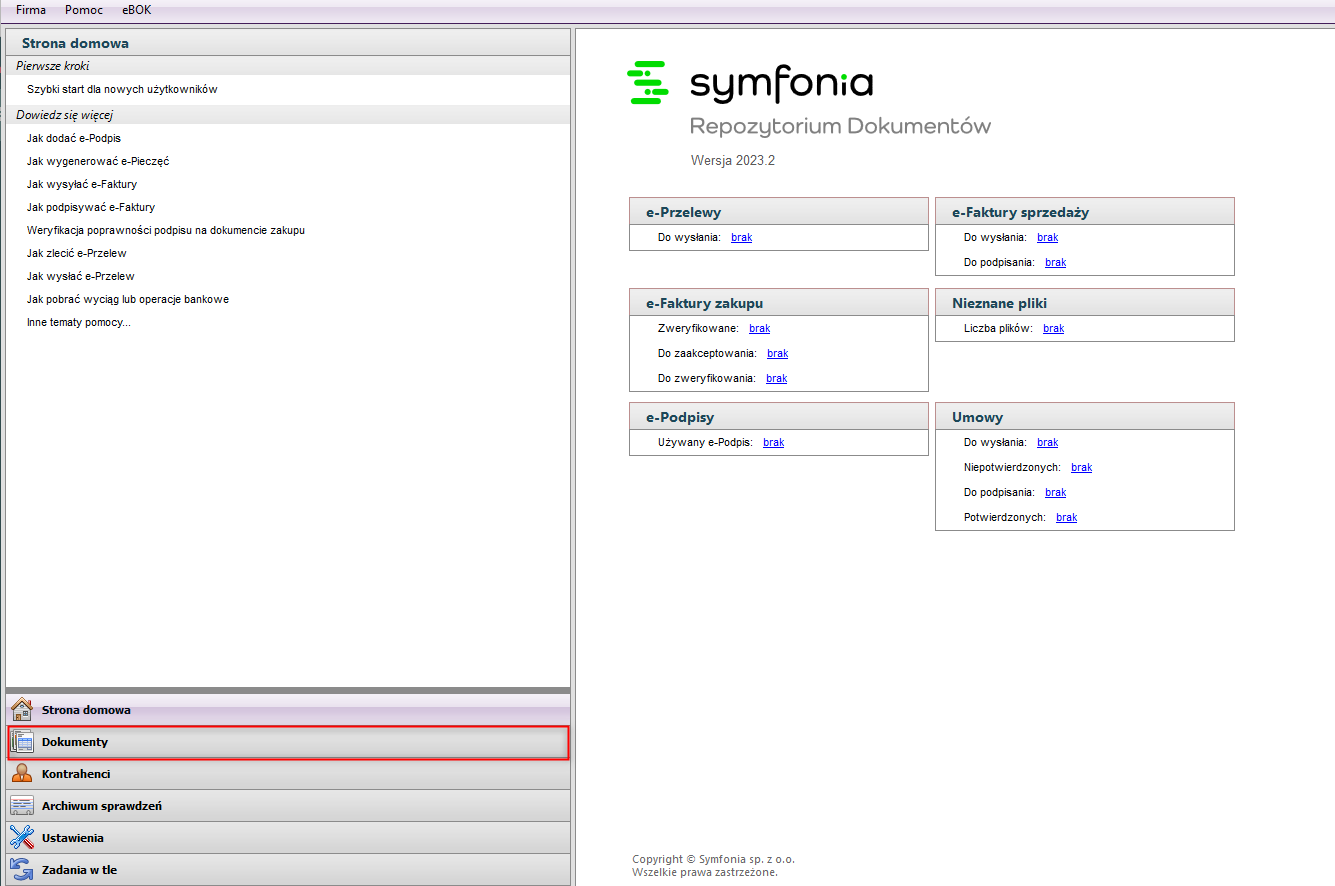Switch to Dokumenty section
The width and height of the screenshot is (1335, 886).
pyautogui.click(x=288, y=742)
